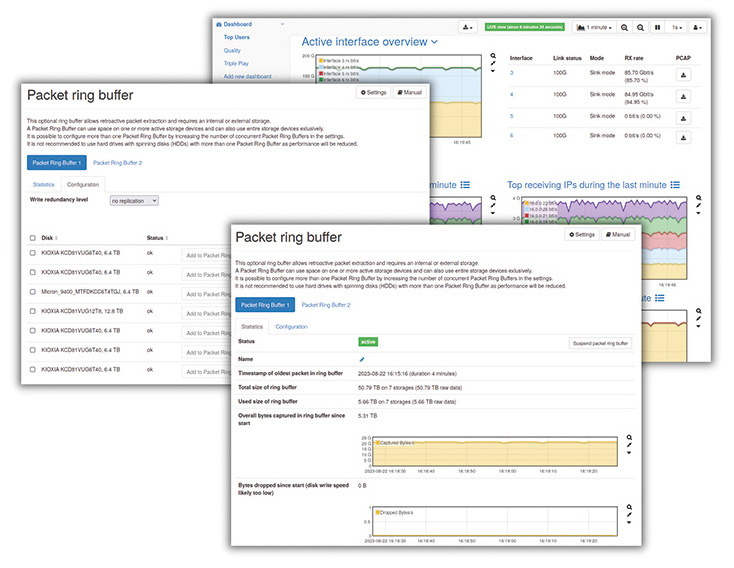Select the KIOXIA KCD81VUG12T8 12.8 TB disk checkbox
This screenshot has width=734, height=568.
[x=32, y=311]
